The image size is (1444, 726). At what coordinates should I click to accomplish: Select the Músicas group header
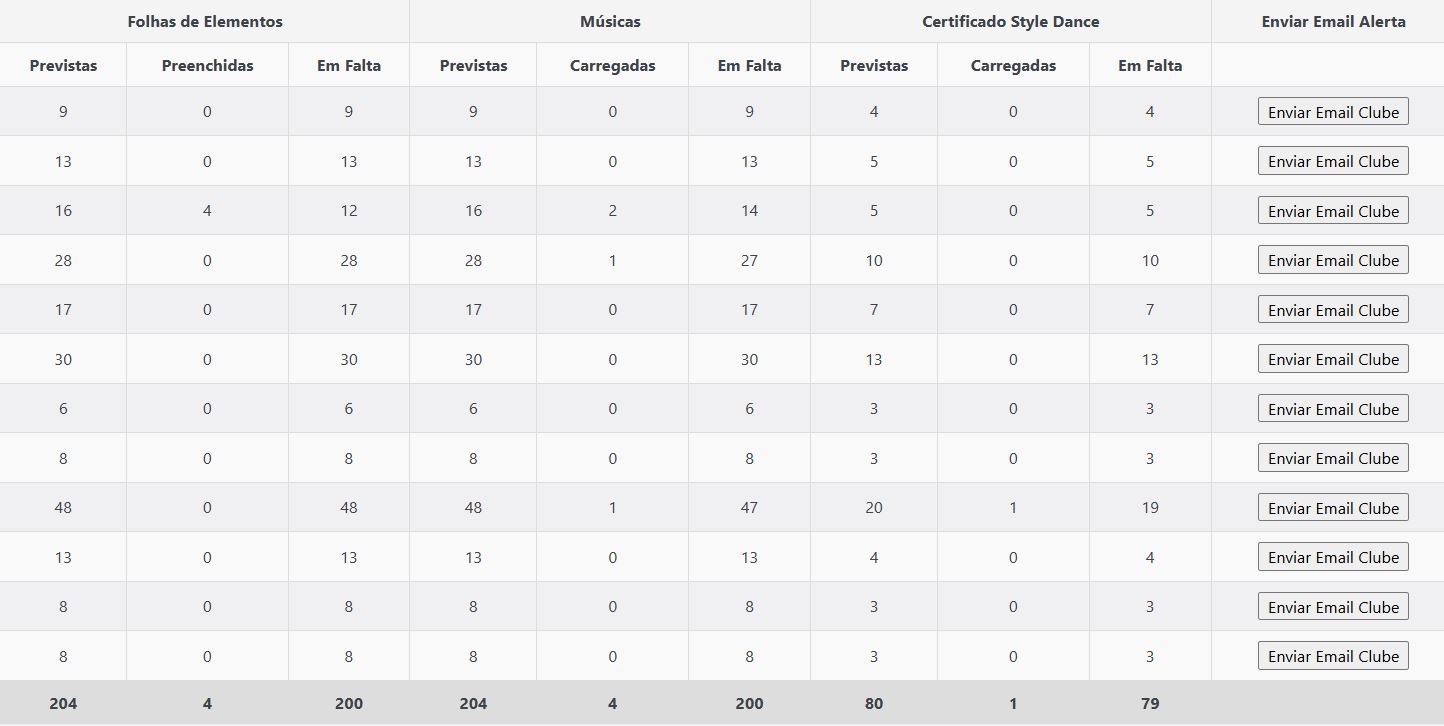pos(610,21)
